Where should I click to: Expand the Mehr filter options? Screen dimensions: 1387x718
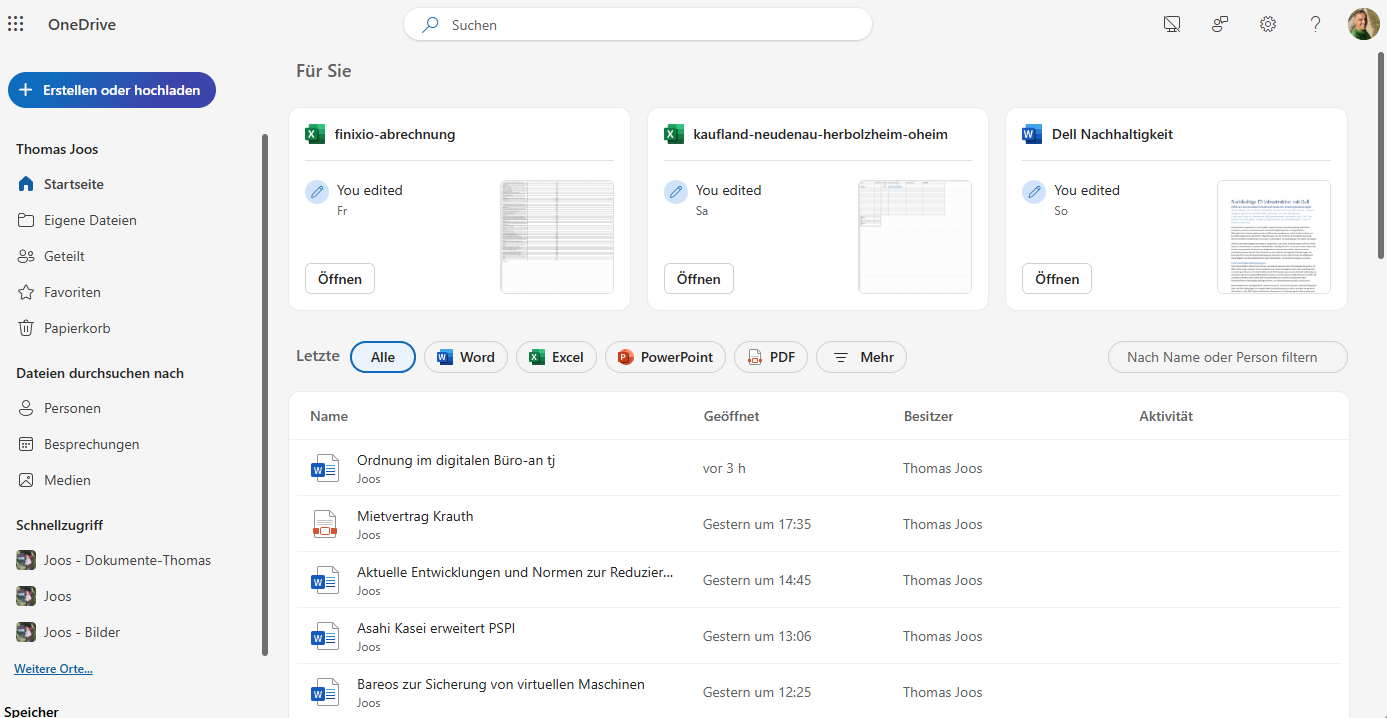[x=861, y=357]
